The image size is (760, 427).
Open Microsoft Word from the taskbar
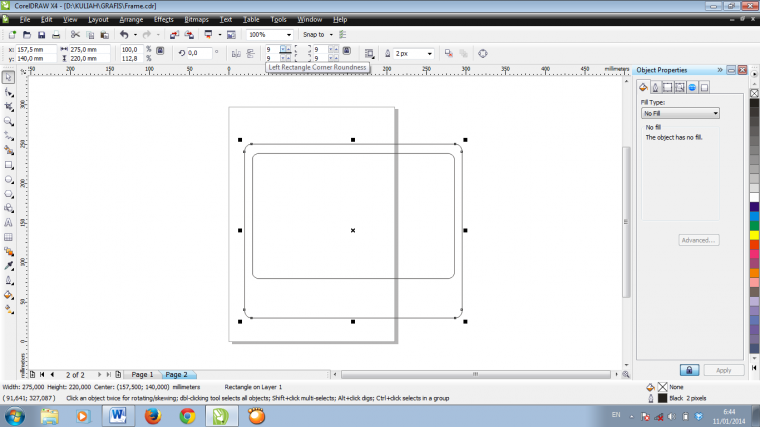[x=118, y=416]
